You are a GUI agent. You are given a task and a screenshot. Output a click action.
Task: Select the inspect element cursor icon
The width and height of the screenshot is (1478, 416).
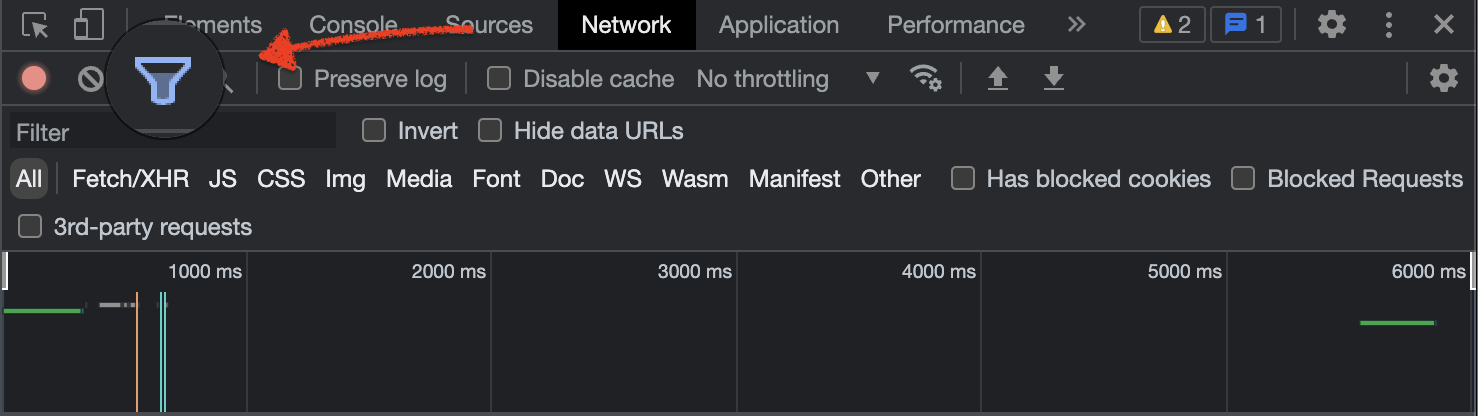[35, 25]
